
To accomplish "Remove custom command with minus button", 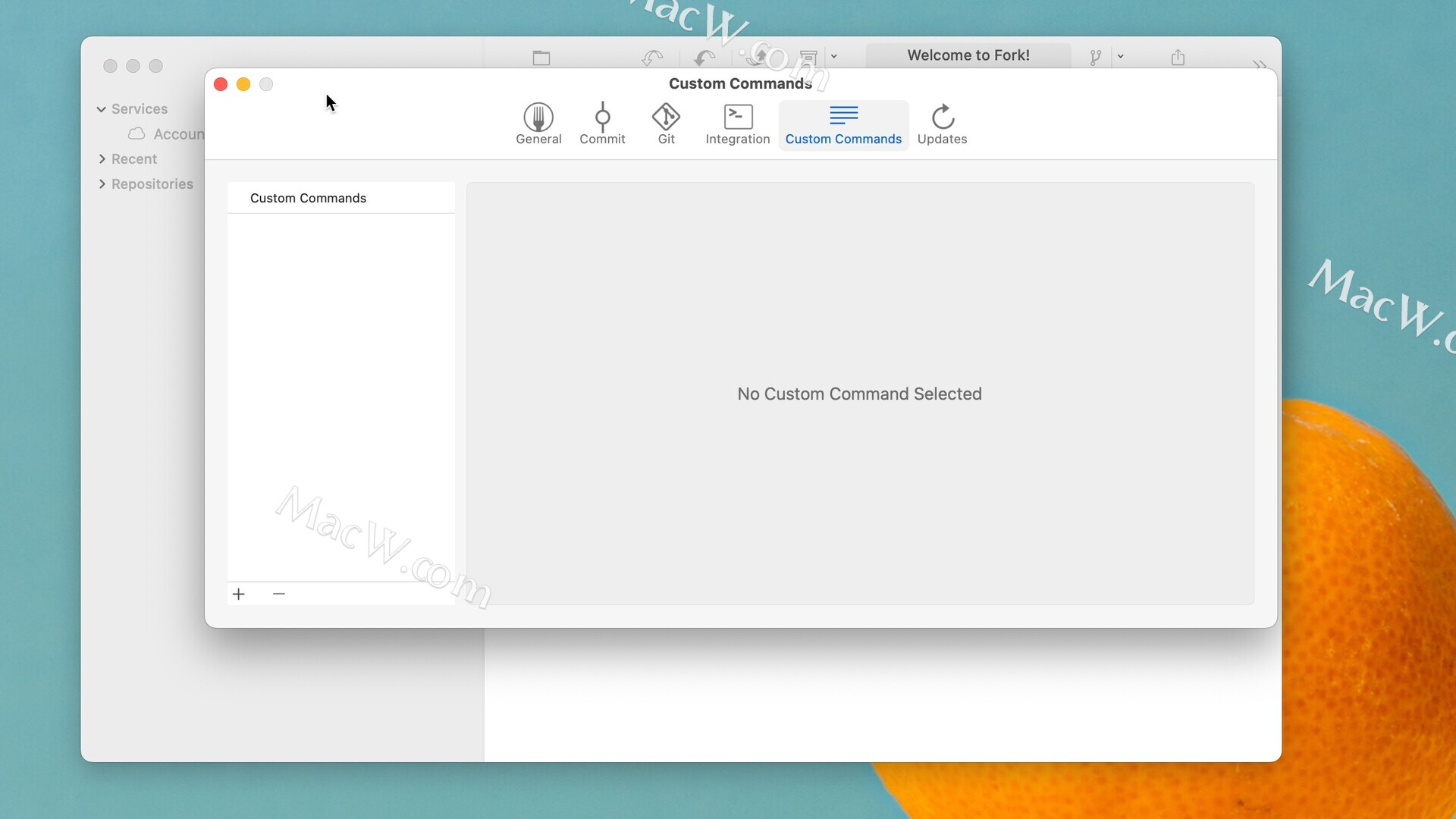I will pos(278,594).
